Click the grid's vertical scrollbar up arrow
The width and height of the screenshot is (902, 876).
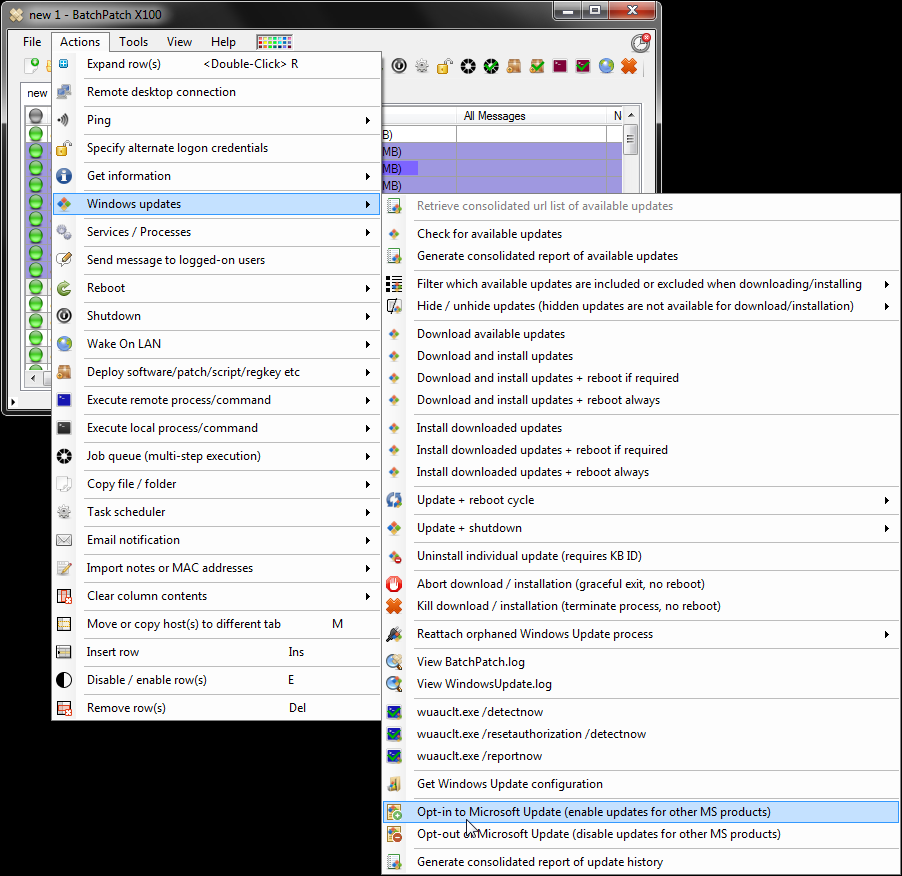pyautogui.click(x=631, y=115)
